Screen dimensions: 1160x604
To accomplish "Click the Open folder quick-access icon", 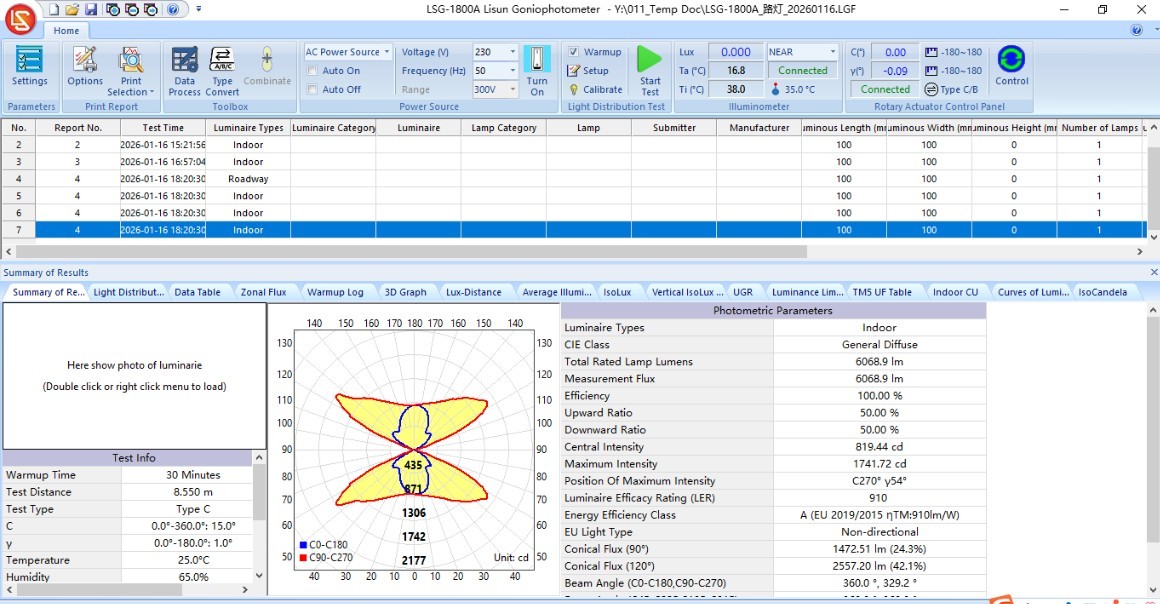I will [x=72, y=10].
